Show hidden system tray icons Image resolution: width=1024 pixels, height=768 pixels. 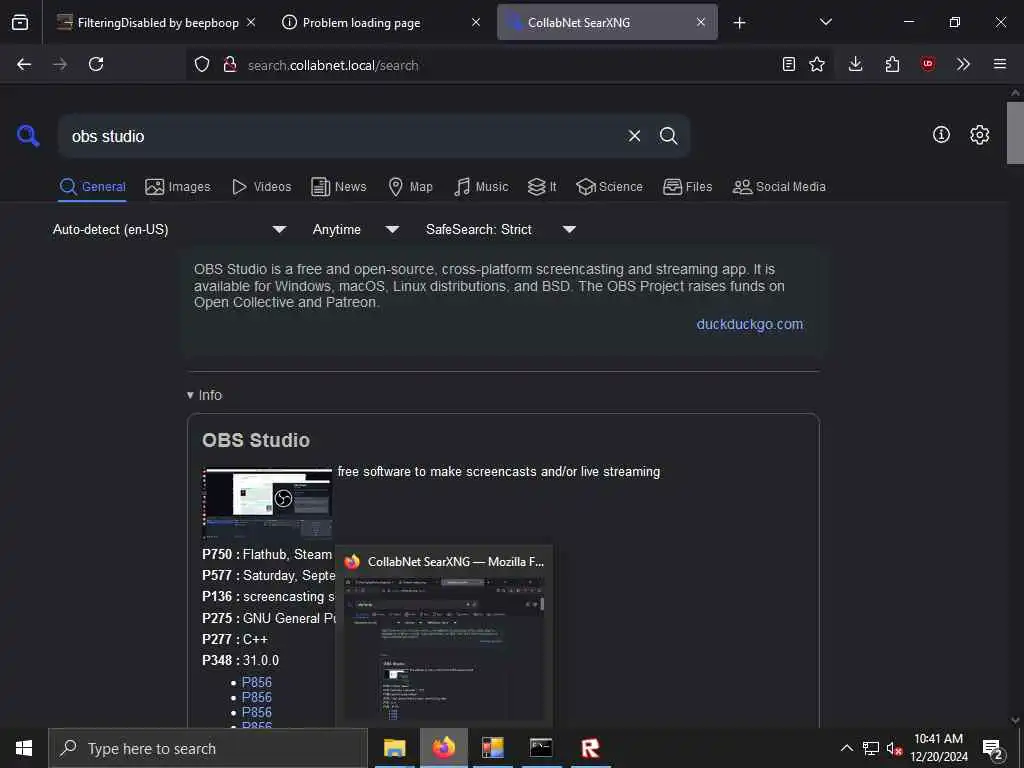pos(846,748)
